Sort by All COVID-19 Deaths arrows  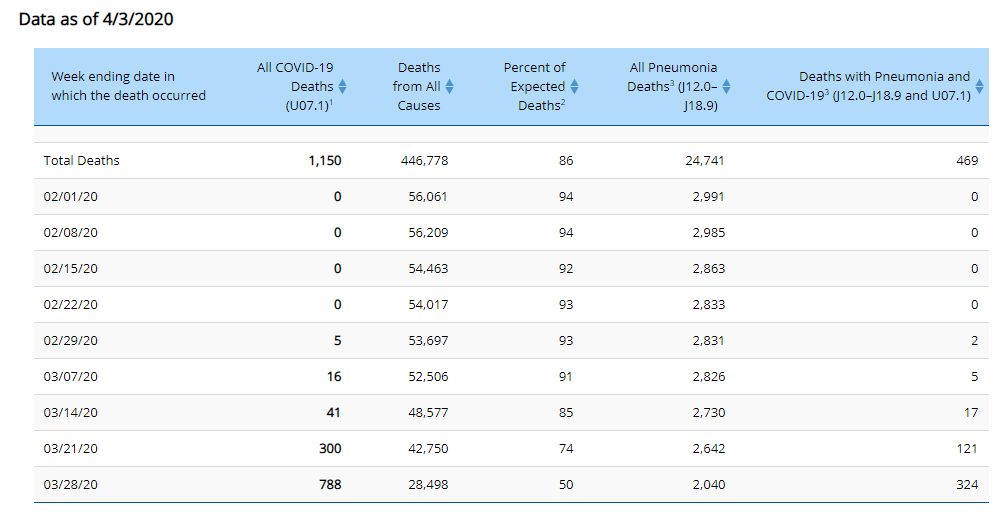click(342, 86)
